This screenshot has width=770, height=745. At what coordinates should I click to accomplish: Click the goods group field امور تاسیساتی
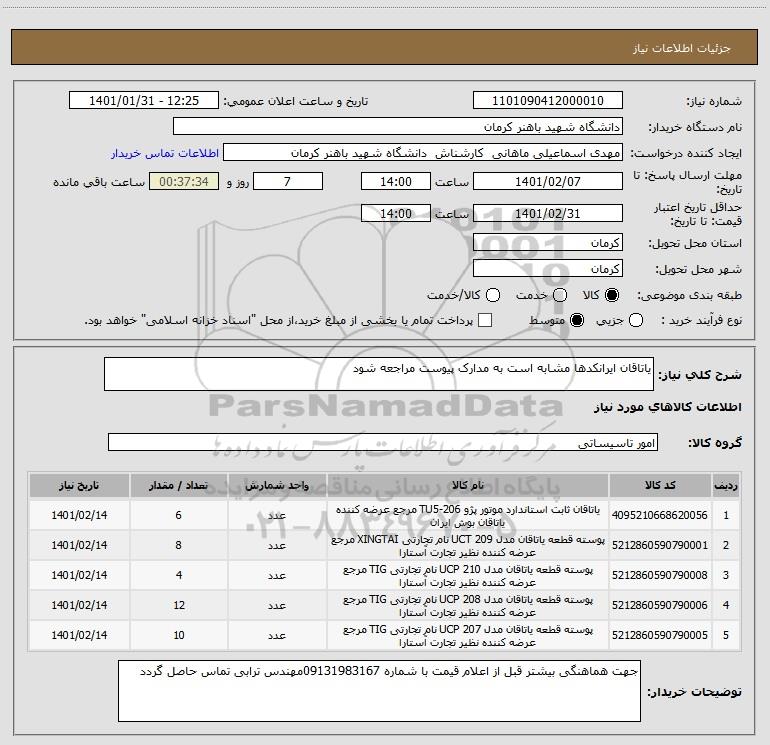click(x=383, y=442)
